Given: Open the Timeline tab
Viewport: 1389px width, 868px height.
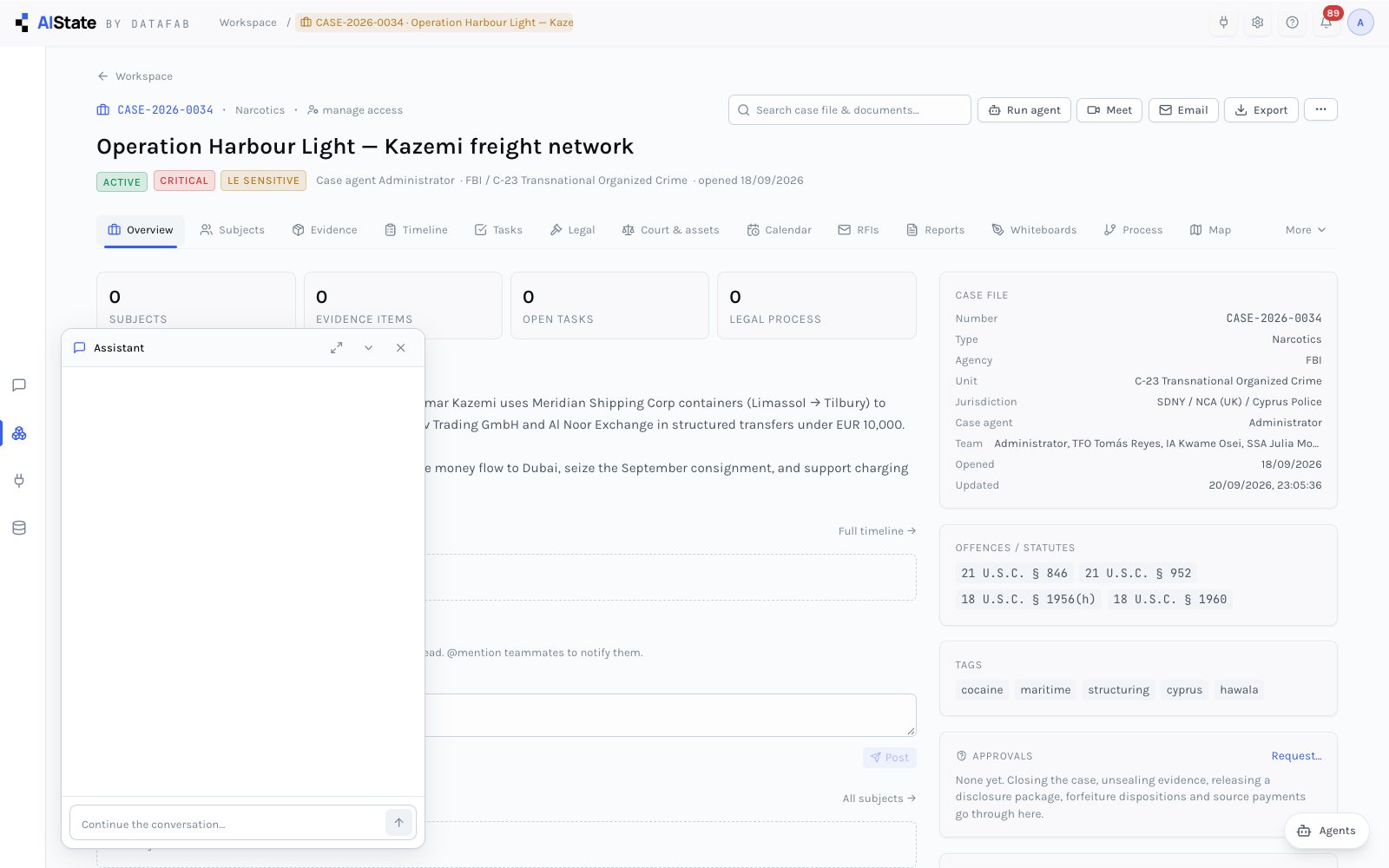Looking at the screenshot, I should pos(416,230).
